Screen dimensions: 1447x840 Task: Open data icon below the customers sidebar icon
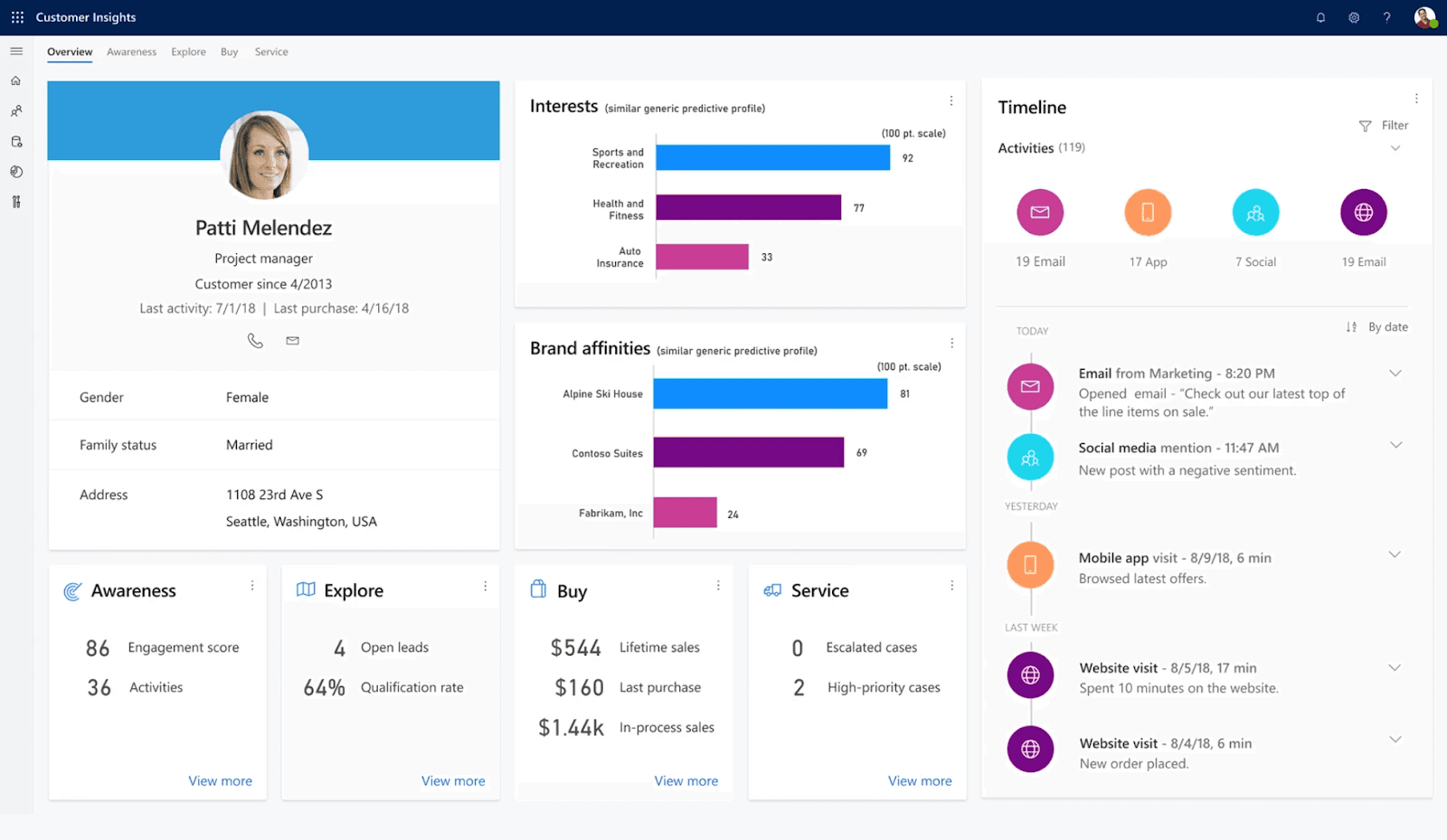coord(16,142)
